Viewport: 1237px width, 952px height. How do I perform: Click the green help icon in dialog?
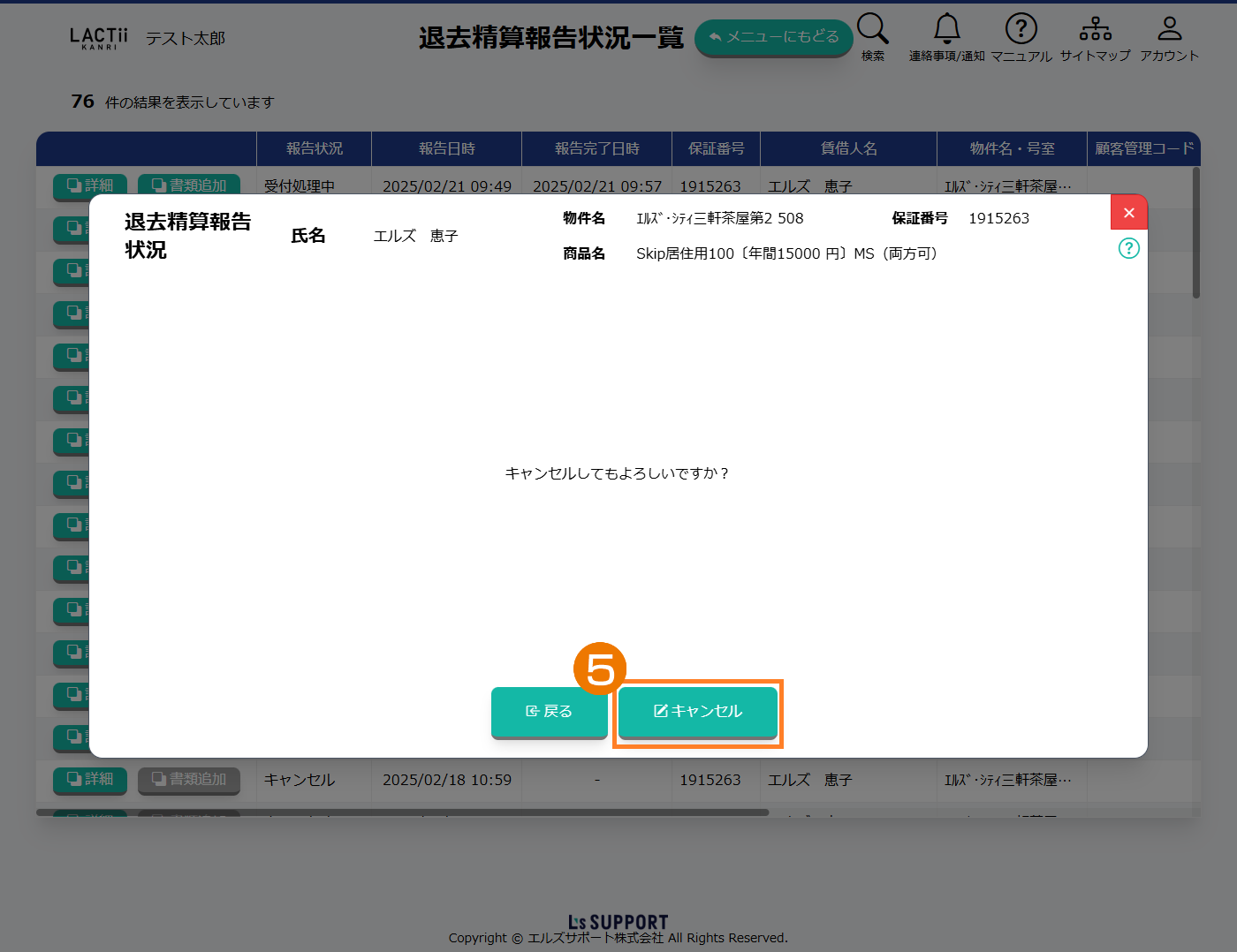pos(1128,248)
